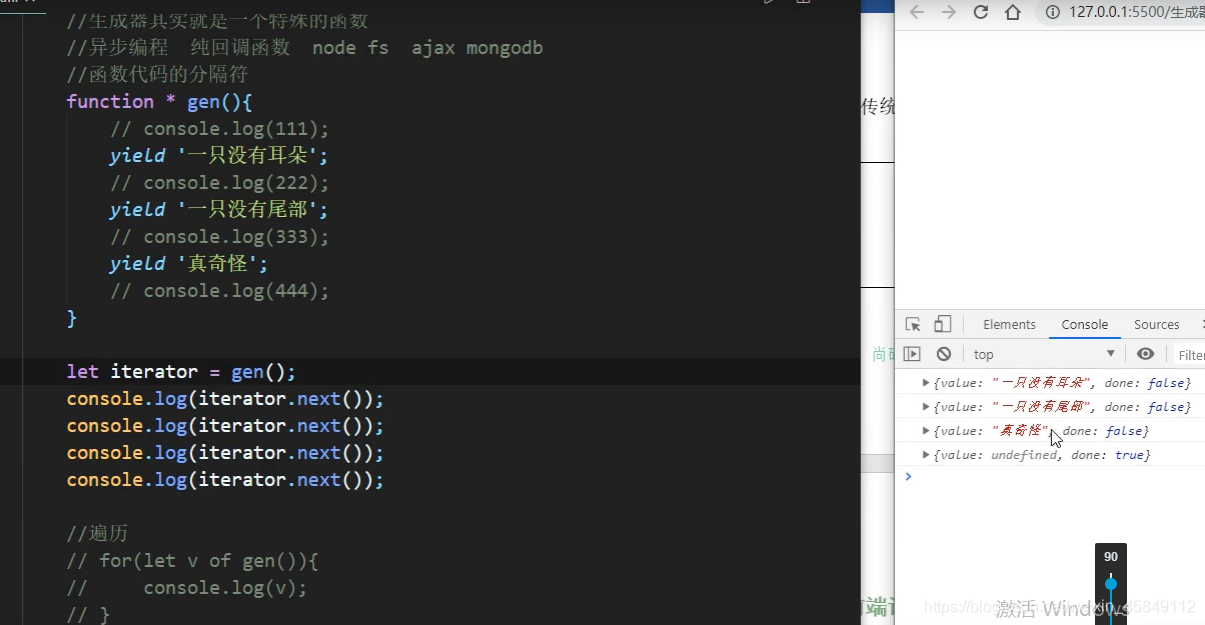Screen dimensions: 1205x625
Task: Click the "let iterator = gen();" code line
Action: click(x=181, y=372)
